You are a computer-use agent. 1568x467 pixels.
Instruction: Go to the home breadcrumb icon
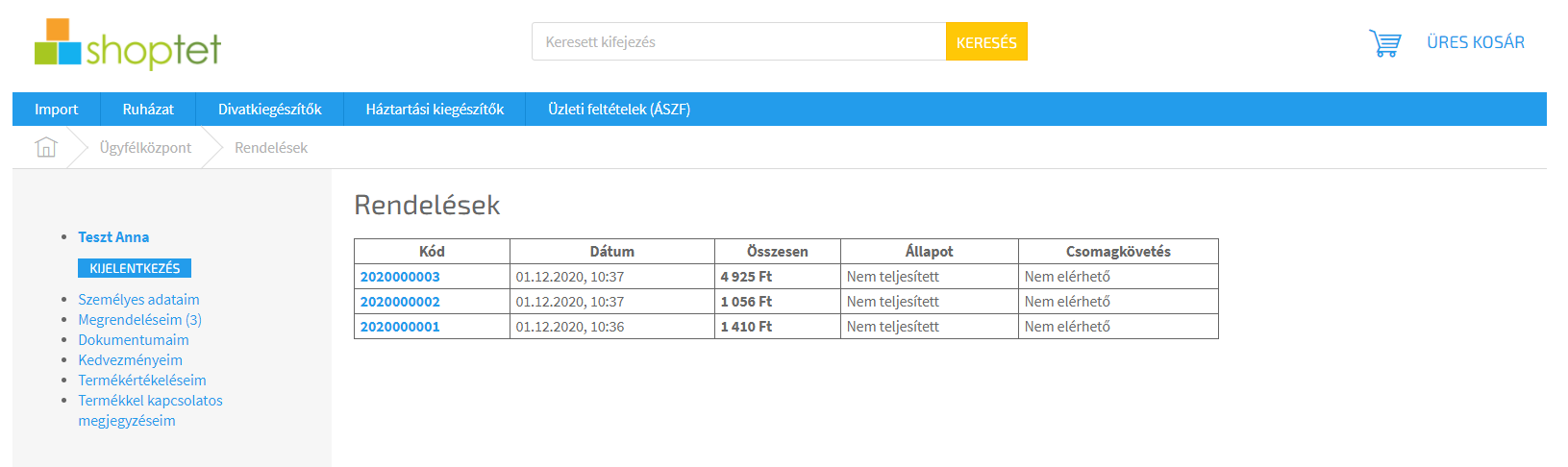(x=46, y=147)
